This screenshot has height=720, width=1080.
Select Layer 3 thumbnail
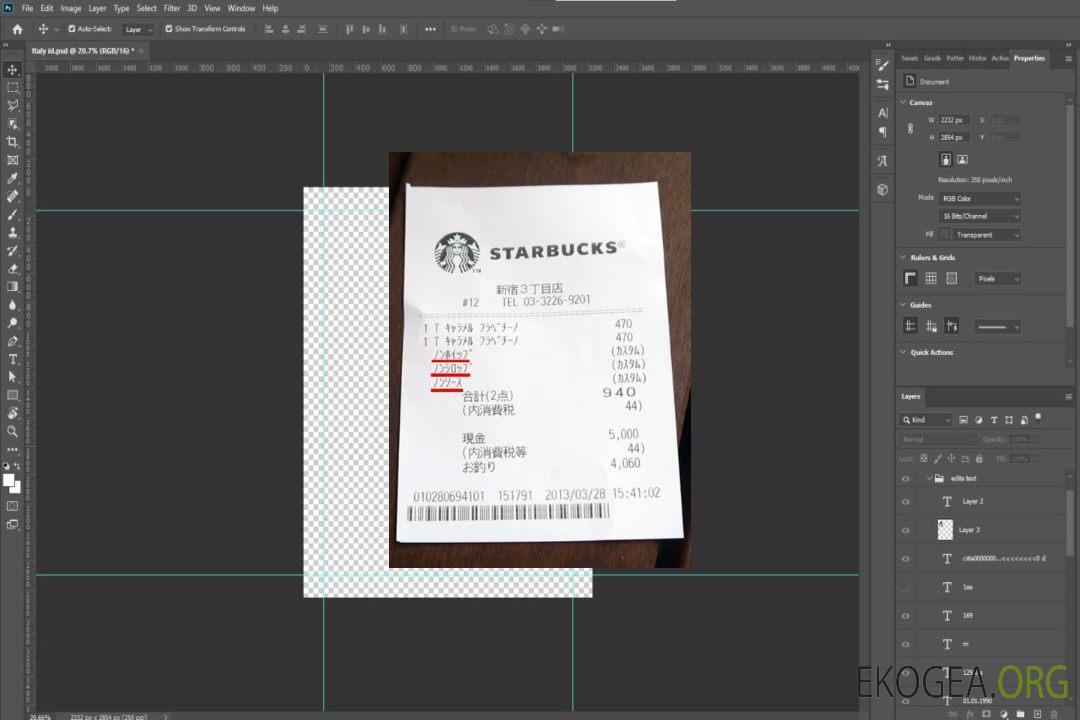click(x=945, y=530)
